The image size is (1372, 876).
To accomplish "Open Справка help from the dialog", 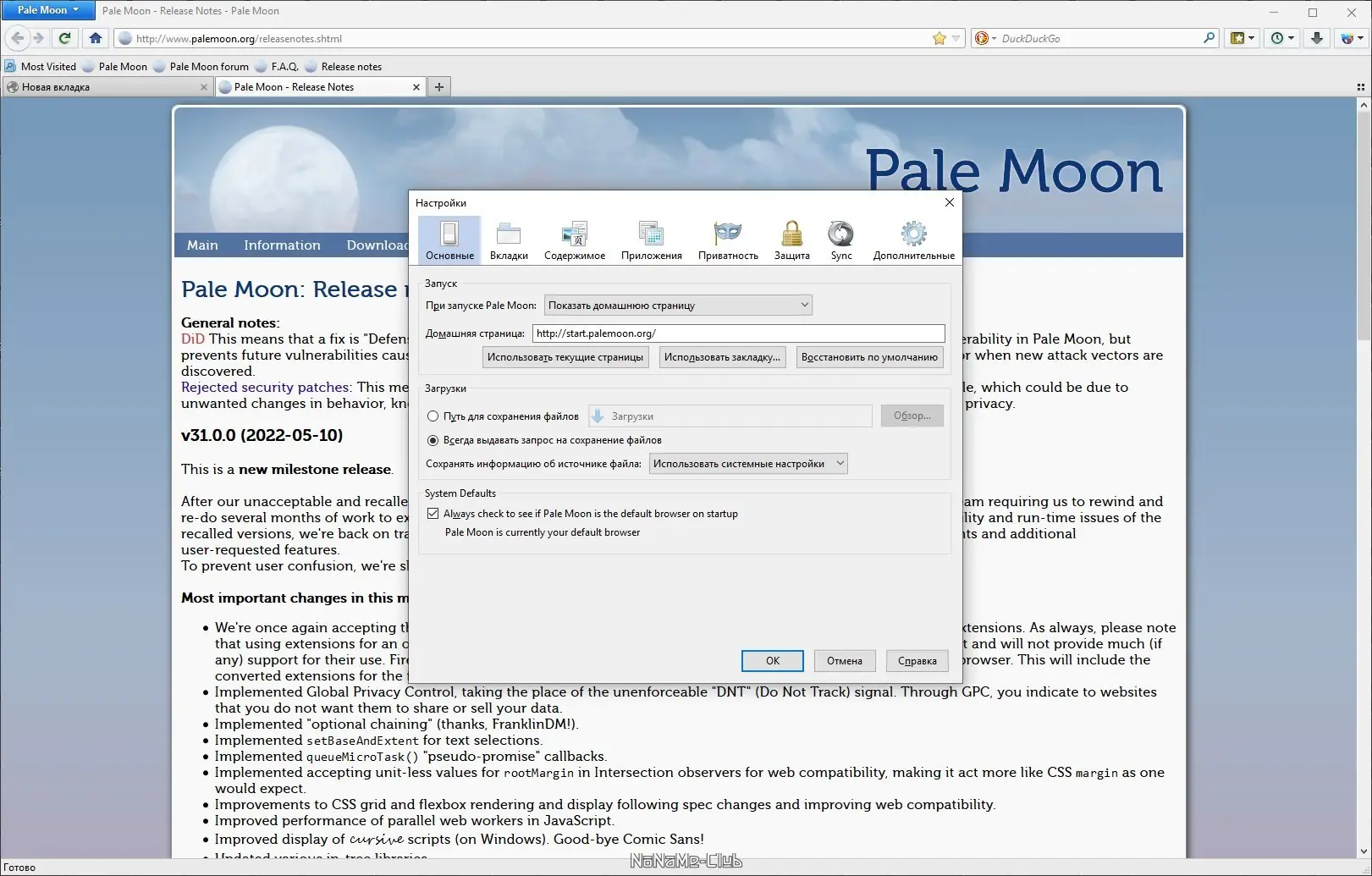I will click(917, 661).
